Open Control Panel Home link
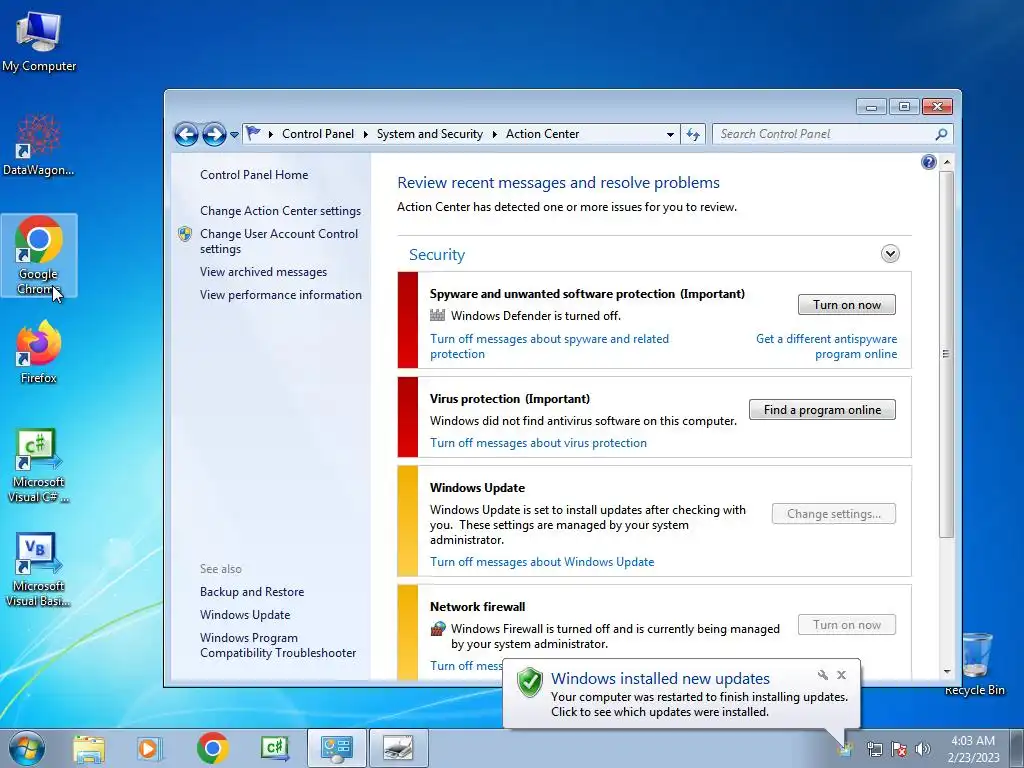 tap(254, 175)
